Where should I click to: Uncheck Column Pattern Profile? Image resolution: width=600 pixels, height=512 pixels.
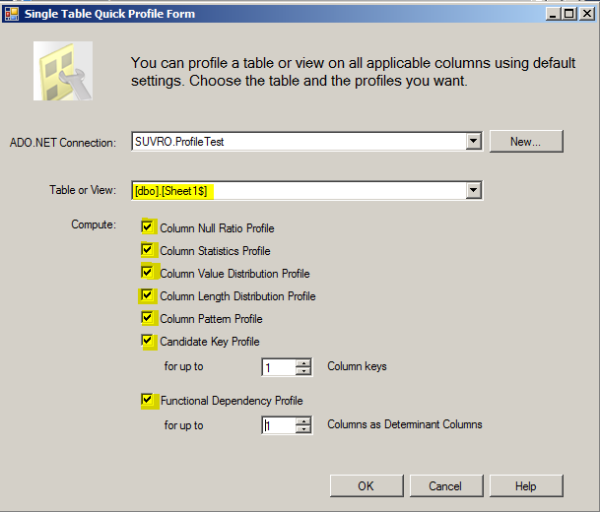pos(147,318)
